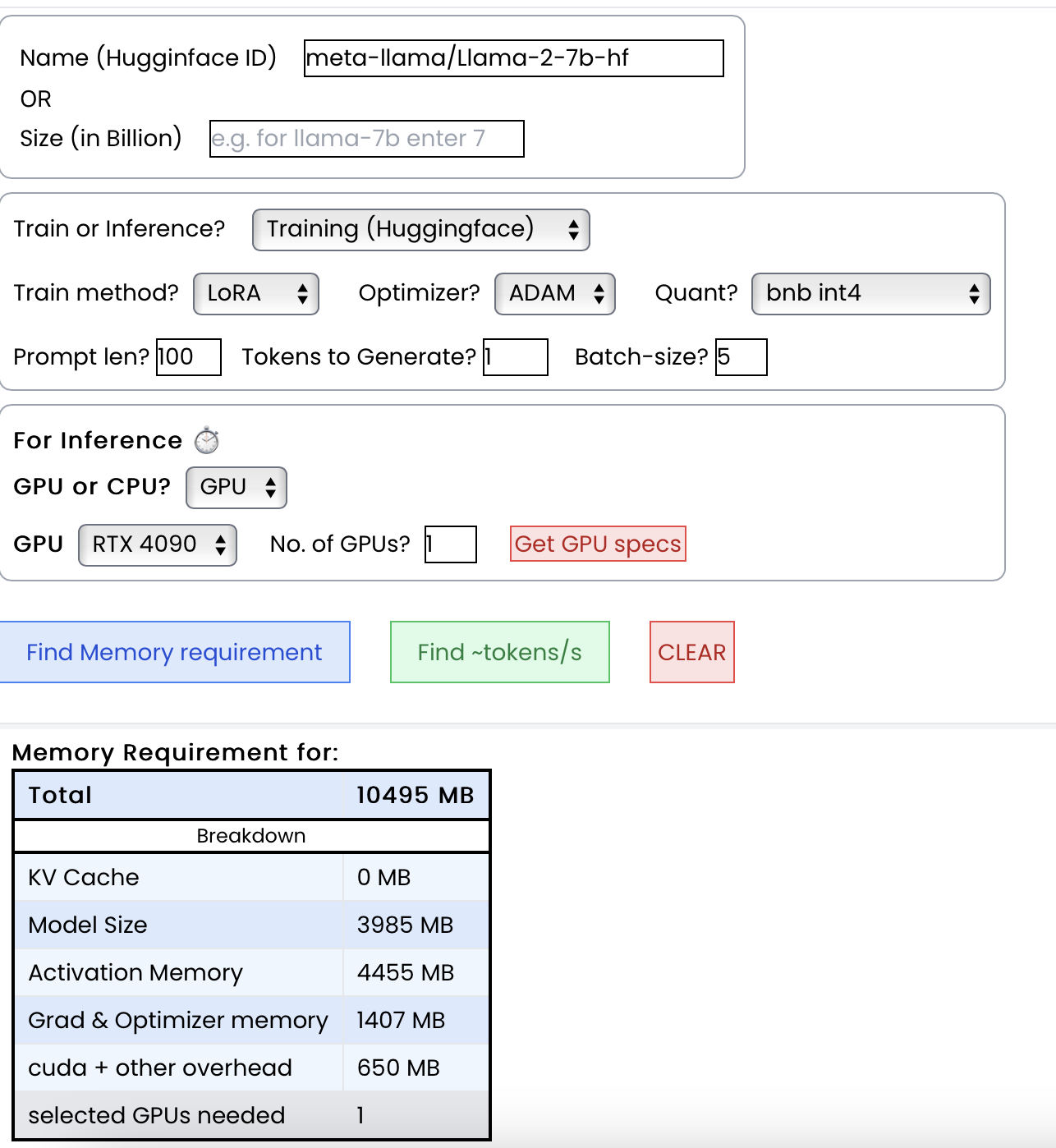Click the Find Memory requirement button

point(175,652)
